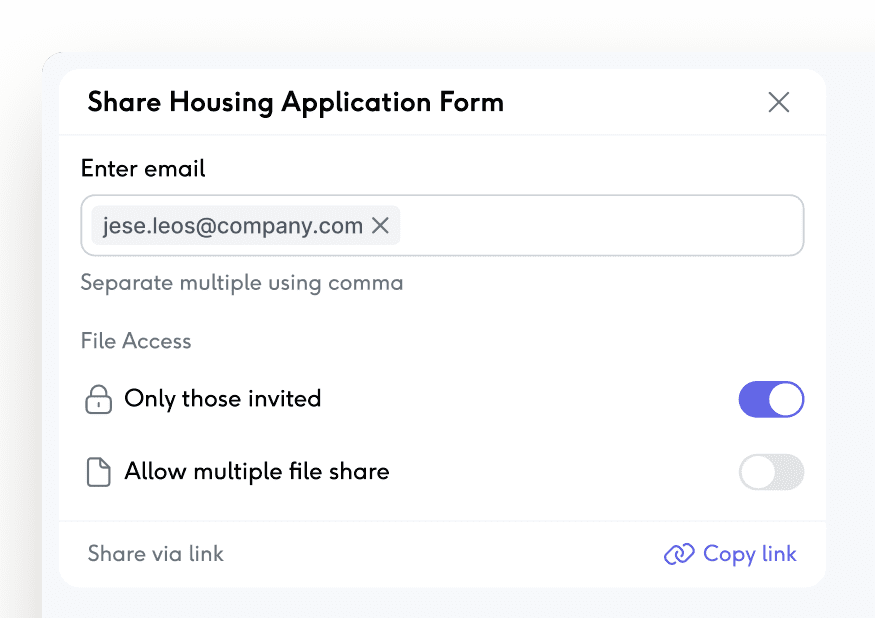Click the Share Housing Application Form title

click(x=296, y=102)
